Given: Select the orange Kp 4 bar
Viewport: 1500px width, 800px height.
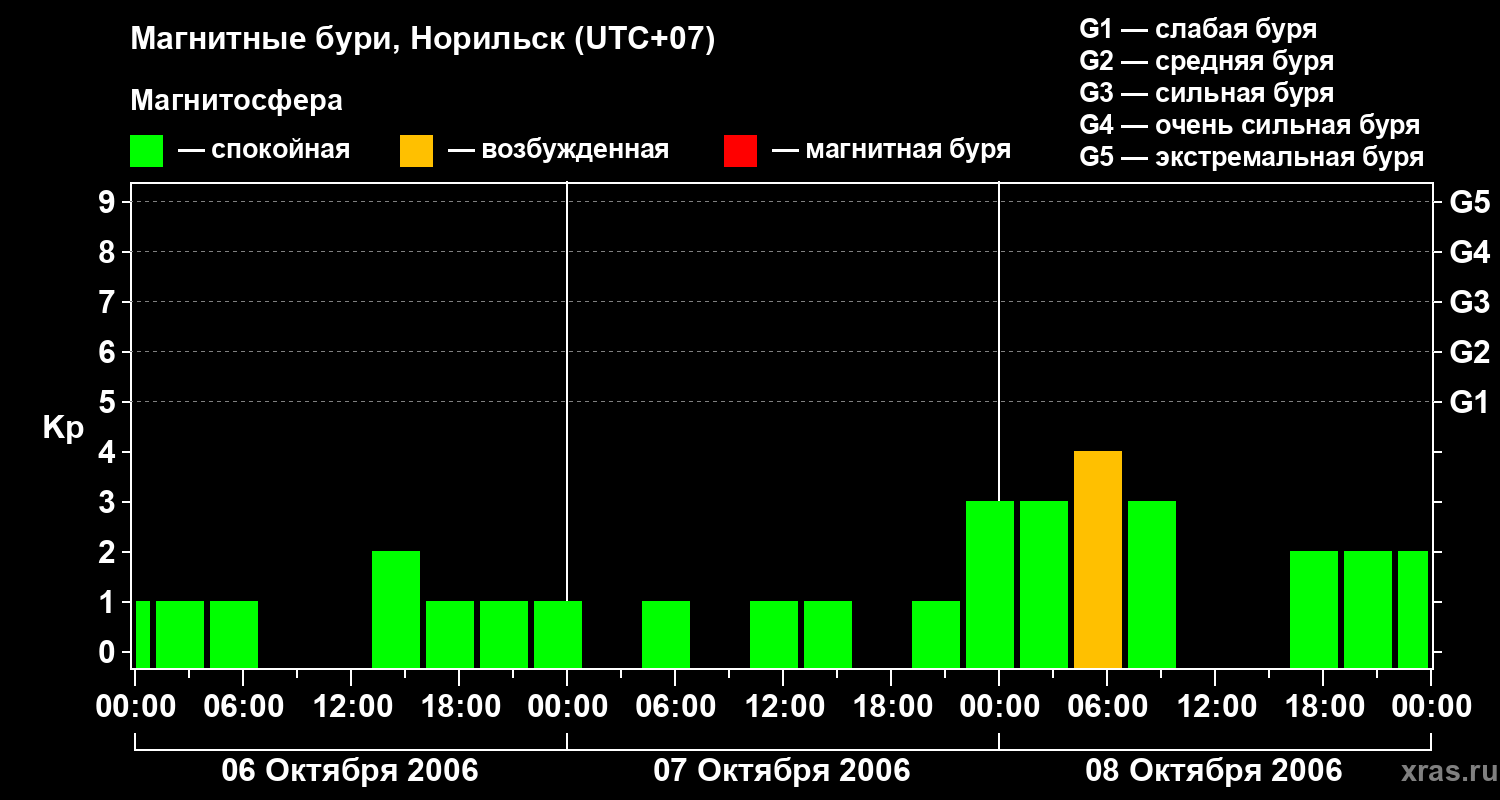Looking at the screenshot, I should tap(1098, 560).
